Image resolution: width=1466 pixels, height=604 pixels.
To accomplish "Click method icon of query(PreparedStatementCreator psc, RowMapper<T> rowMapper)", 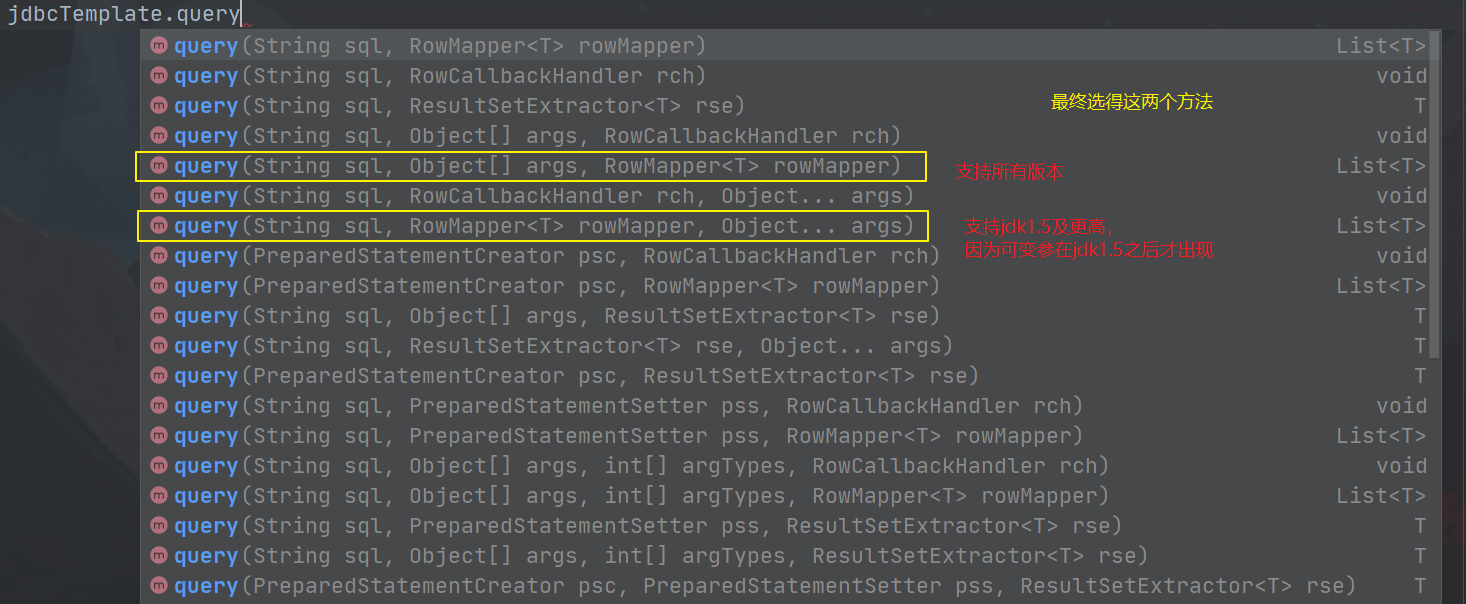I will [158, 286].
